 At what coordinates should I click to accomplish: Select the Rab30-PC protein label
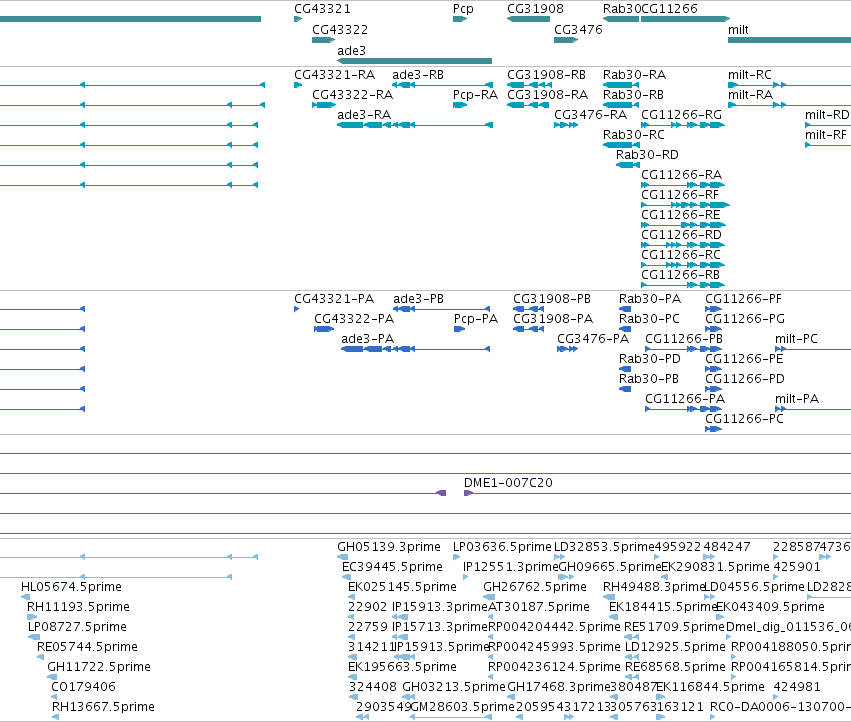tap(650, 319)
